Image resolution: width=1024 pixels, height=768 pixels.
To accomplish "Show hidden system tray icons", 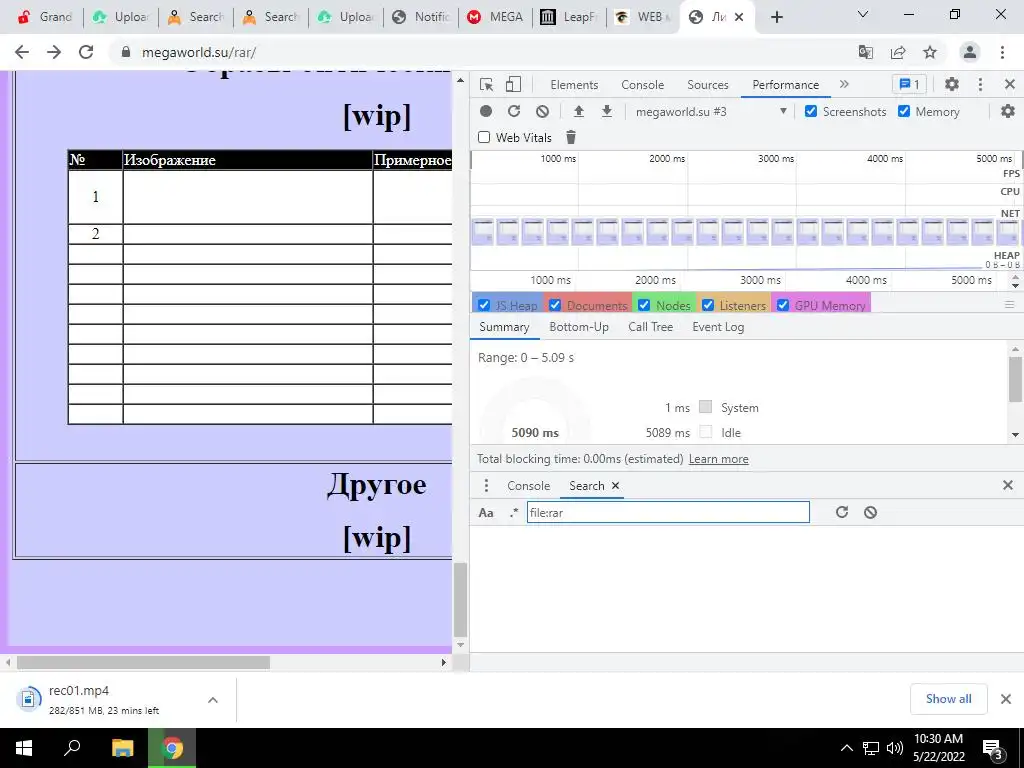I will pos(846,748).
